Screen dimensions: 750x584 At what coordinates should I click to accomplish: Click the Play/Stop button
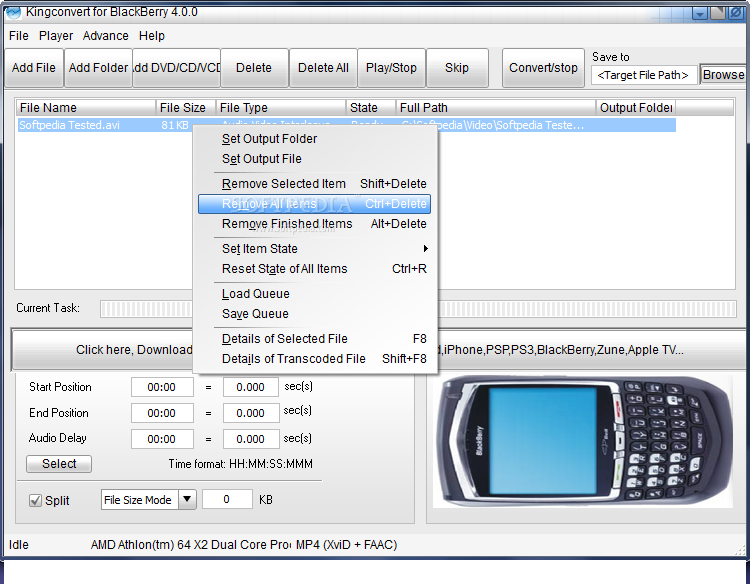tap(391, 68)
